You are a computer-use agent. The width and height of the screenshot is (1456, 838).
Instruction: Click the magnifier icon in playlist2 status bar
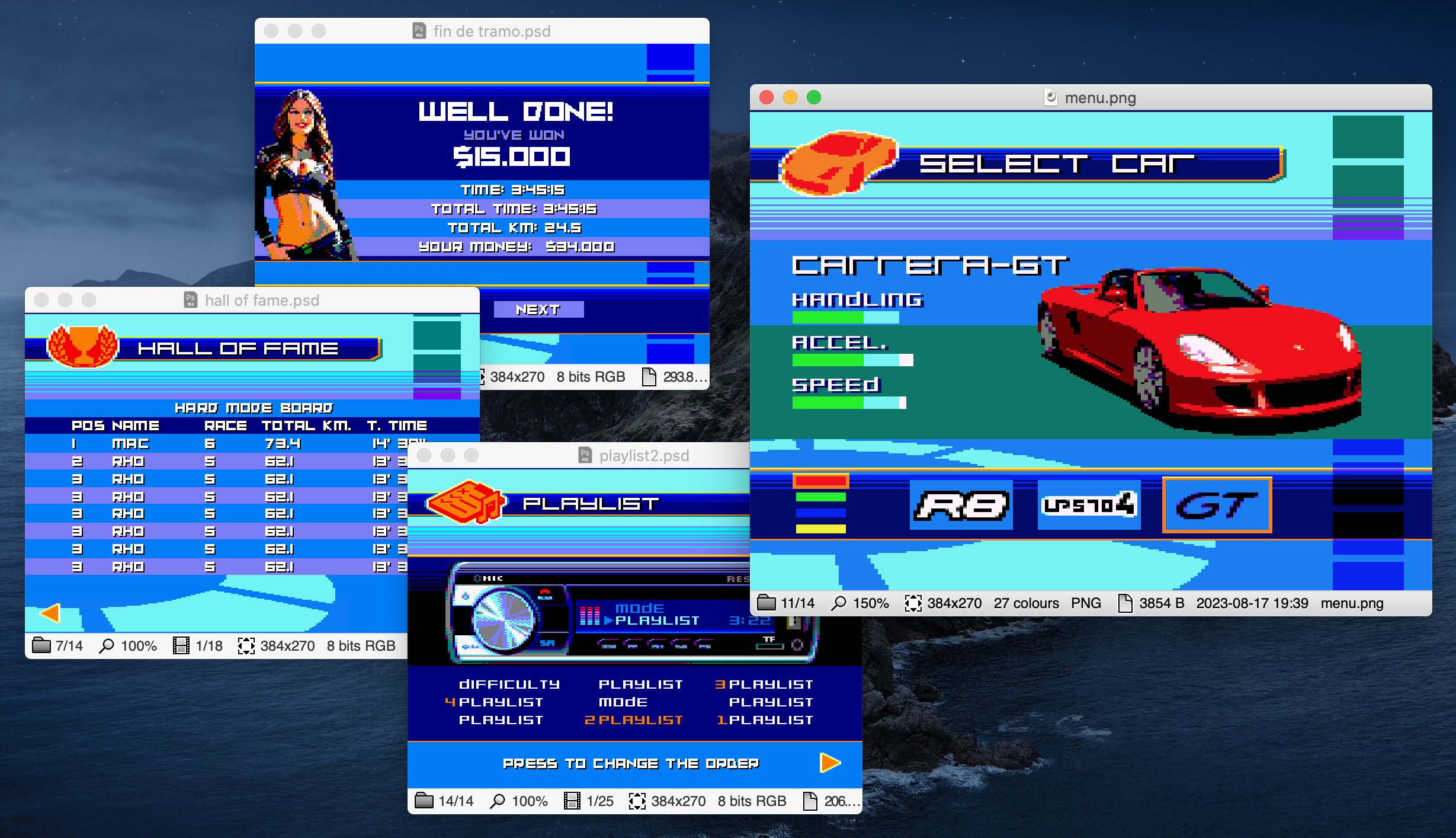point(498,801)
